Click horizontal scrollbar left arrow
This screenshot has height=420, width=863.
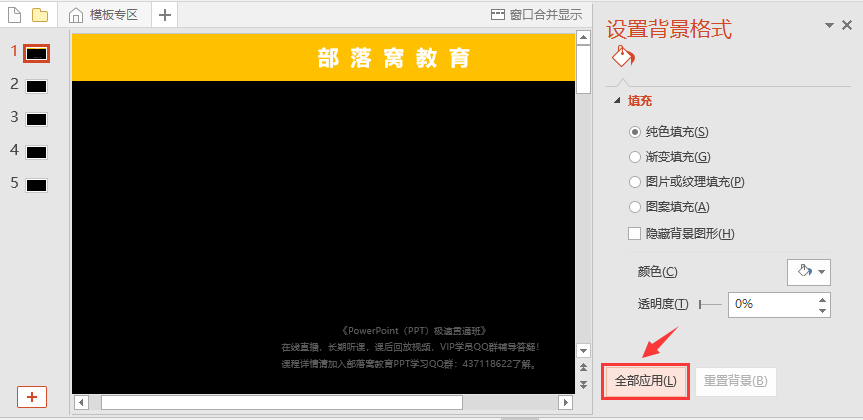[81, 402]
